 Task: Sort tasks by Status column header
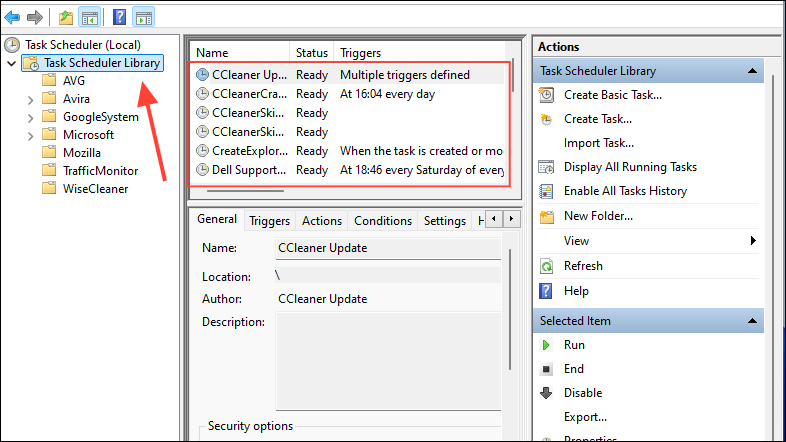[x=311, y=53]
